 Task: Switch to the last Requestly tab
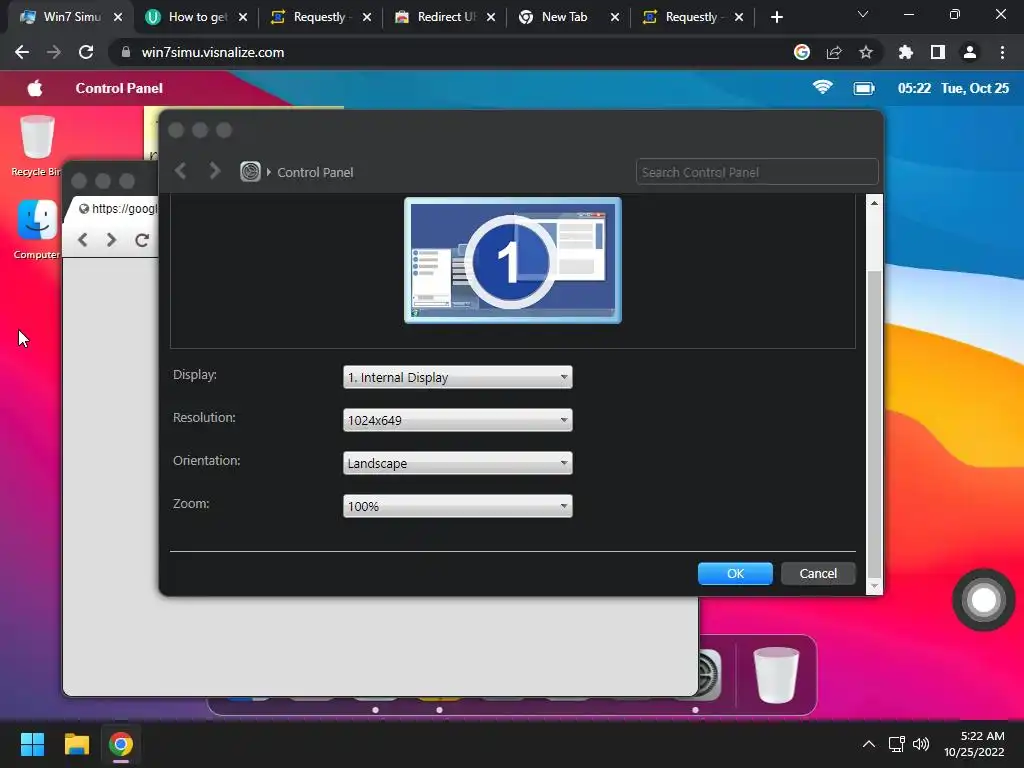click(692, 18)
